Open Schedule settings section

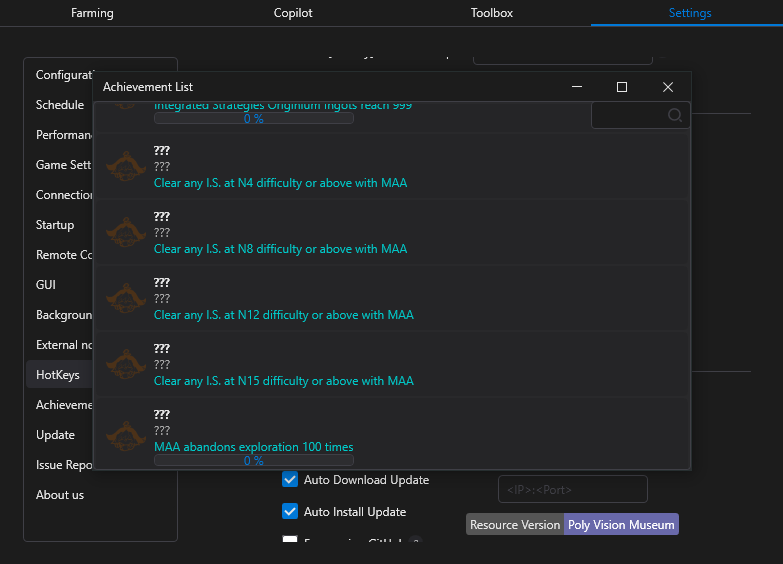pos(59,105)
